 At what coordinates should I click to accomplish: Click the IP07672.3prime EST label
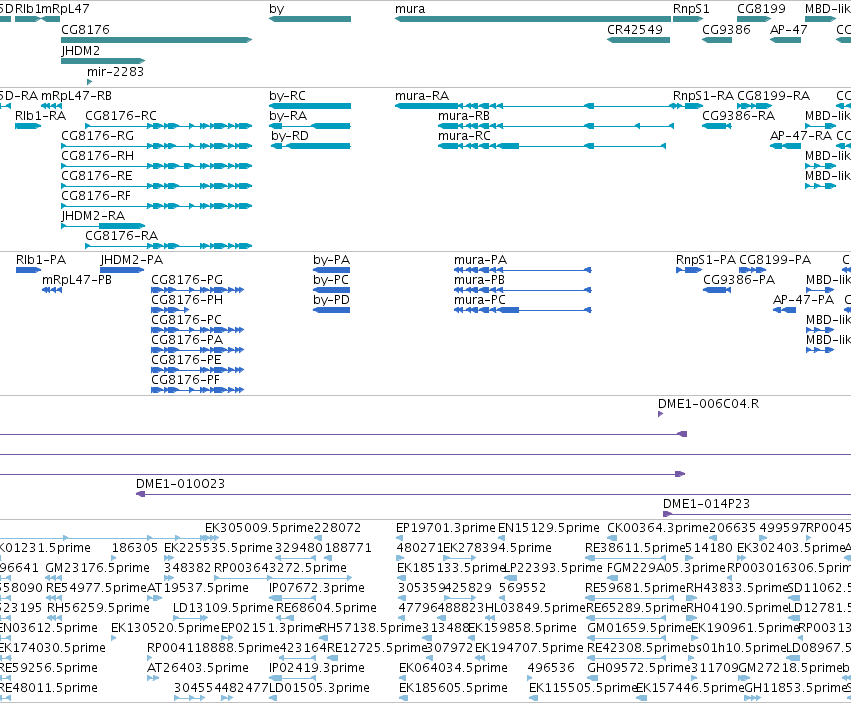pyautogui.click(x=317, y=588)
